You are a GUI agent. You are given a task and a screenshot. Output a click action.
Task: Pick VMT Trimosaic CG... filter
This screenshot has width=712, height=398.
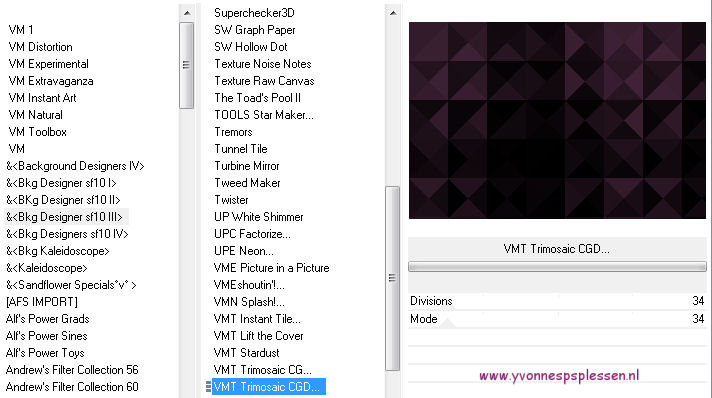coord(262,370)
